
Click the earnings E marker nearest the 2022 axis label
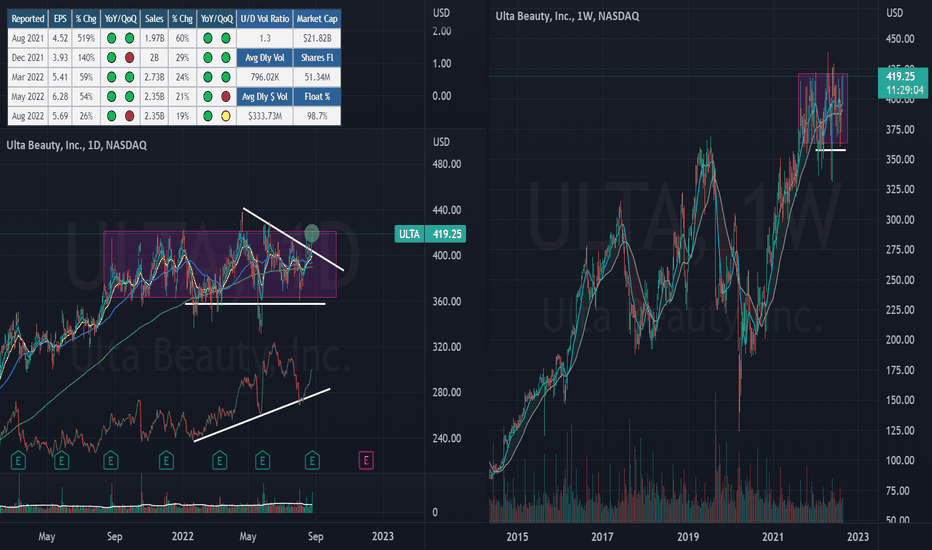click(x=166, y=460)
